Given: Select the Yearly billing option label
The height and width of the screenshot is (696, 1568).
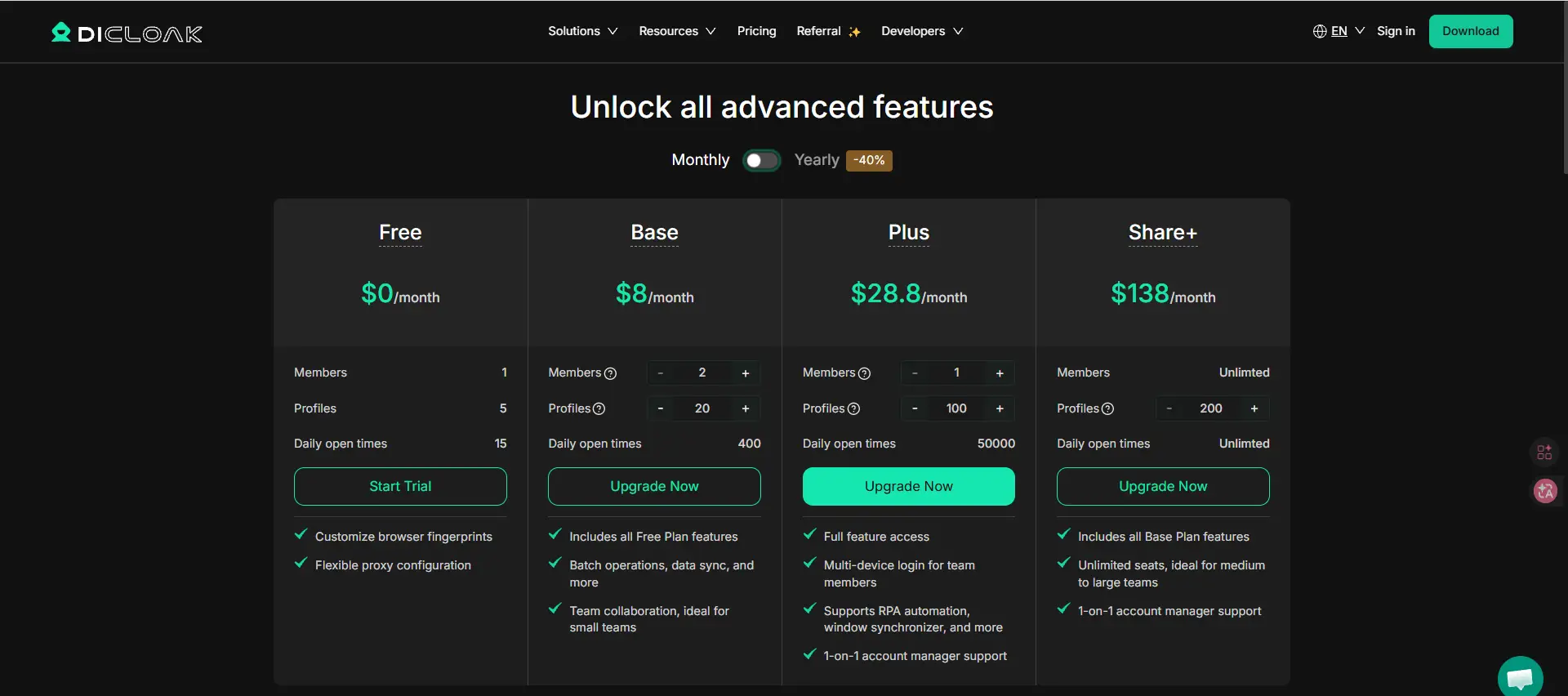Looking at the screenshot, I should [816, 160].
